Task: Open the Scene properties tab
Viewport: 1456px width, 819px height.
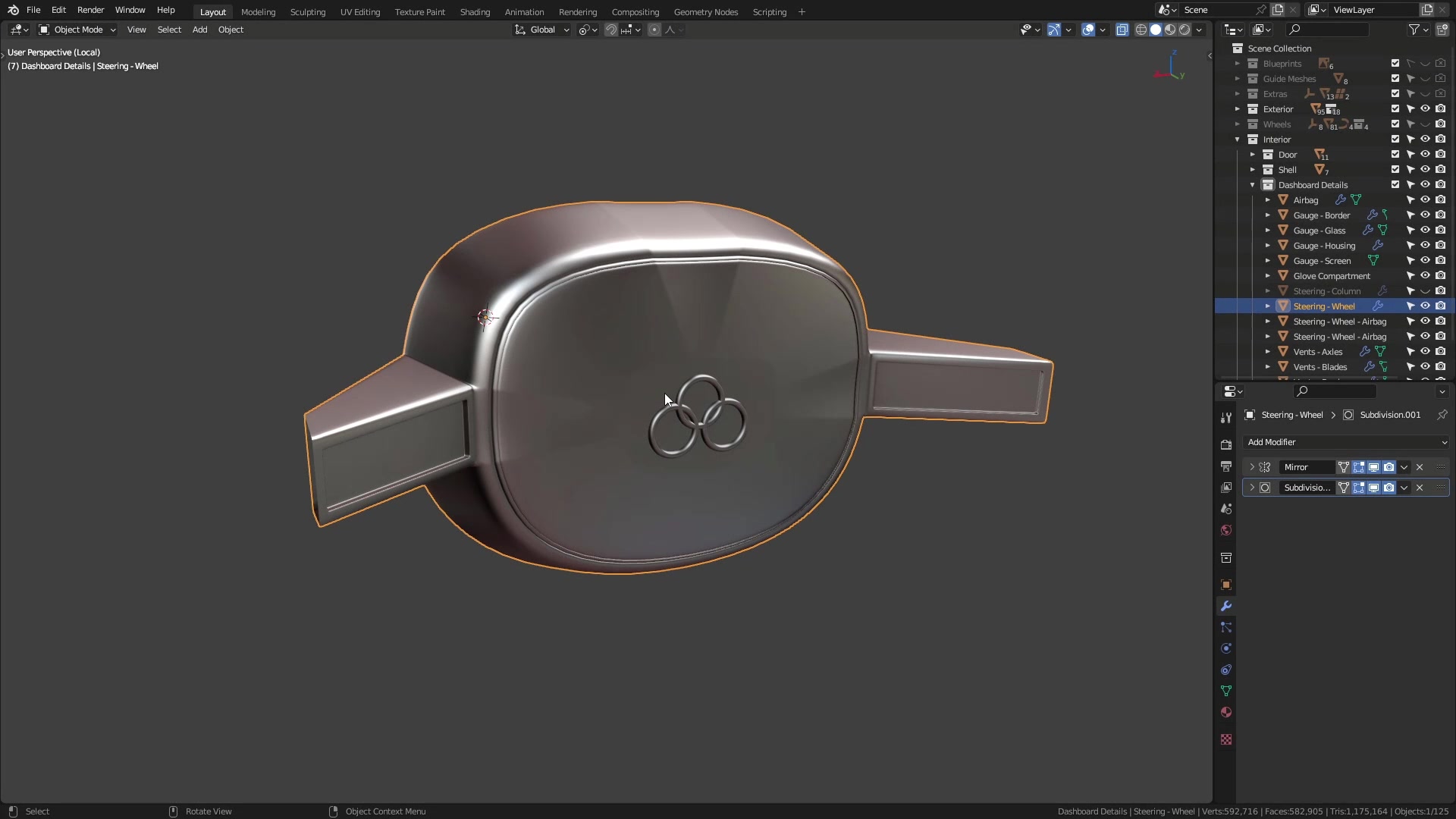Action: click(1226, 509)
